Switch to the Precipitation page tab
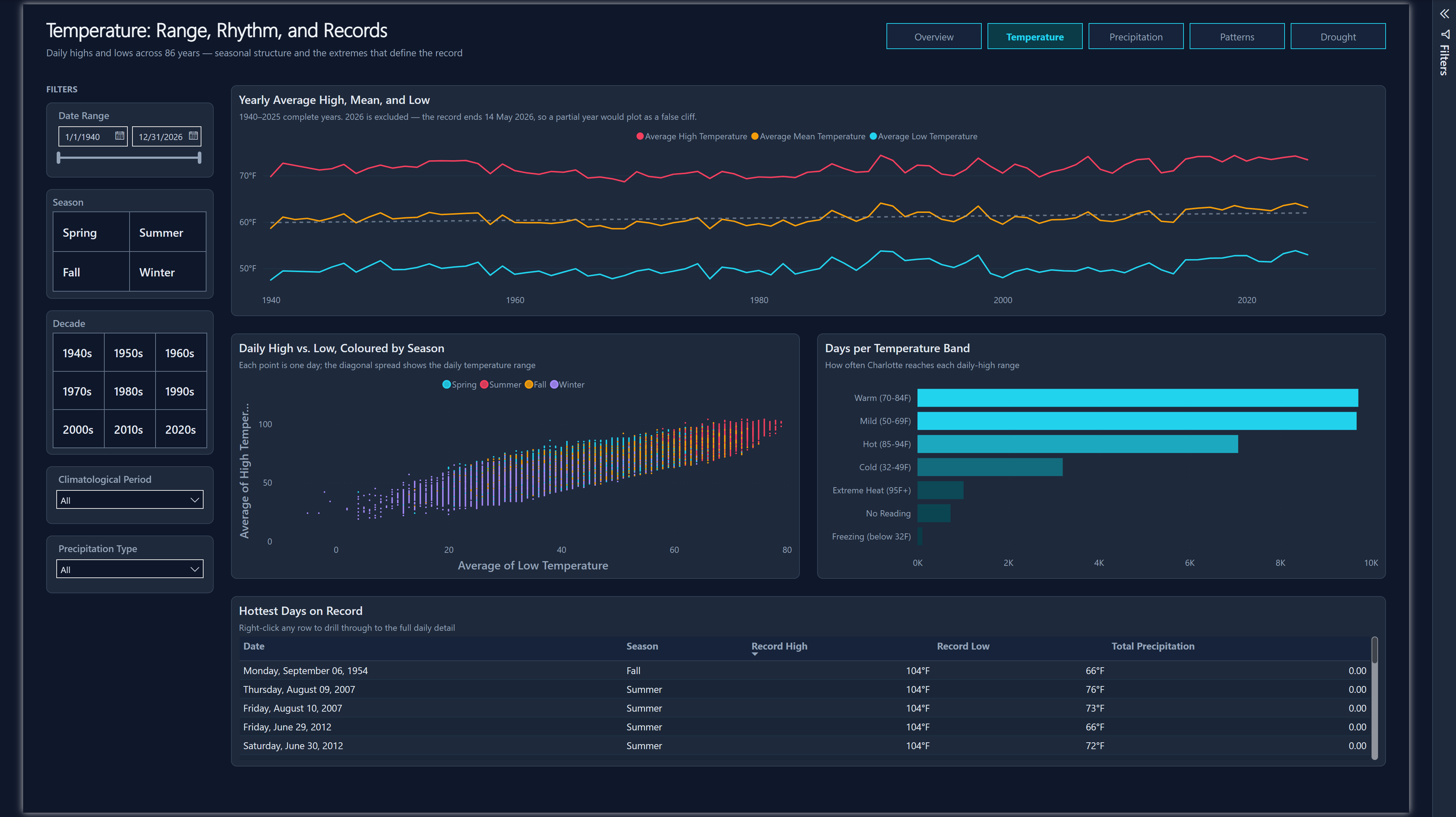 [x=1135, y=37]
